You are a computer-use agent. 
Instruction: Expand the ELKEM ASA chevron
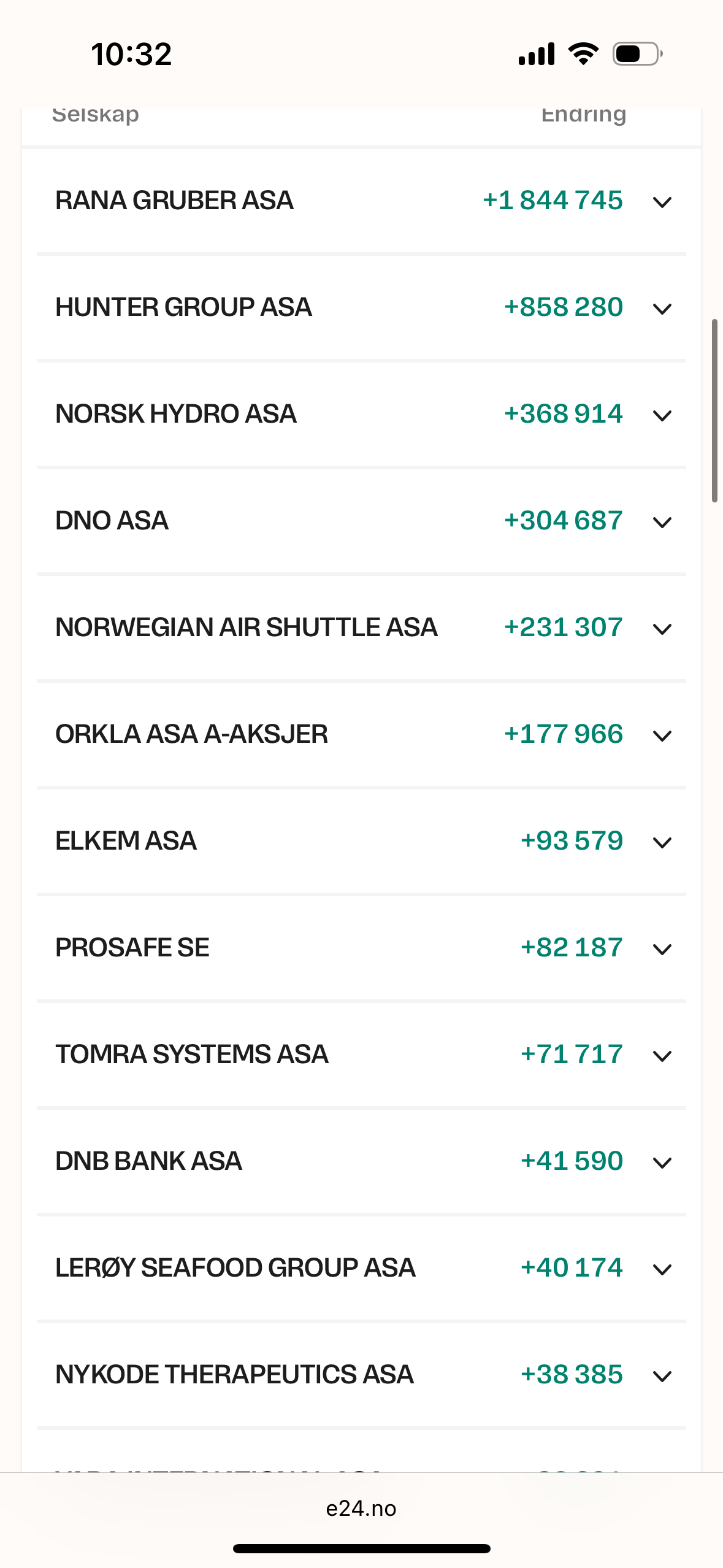(x=662, y=842)
